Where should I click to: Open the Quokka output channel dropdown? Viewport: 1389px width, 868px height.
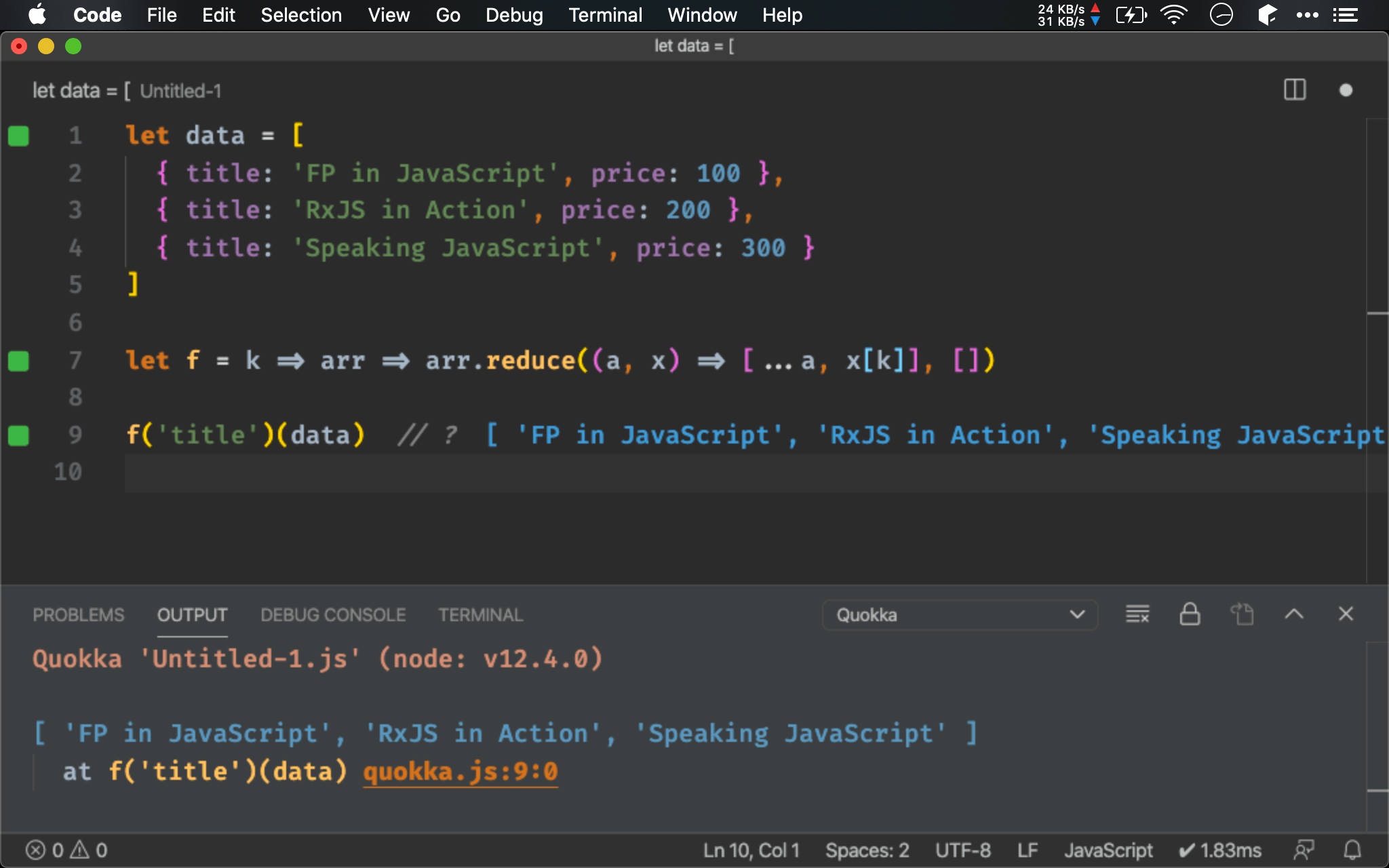pos(960,615)
